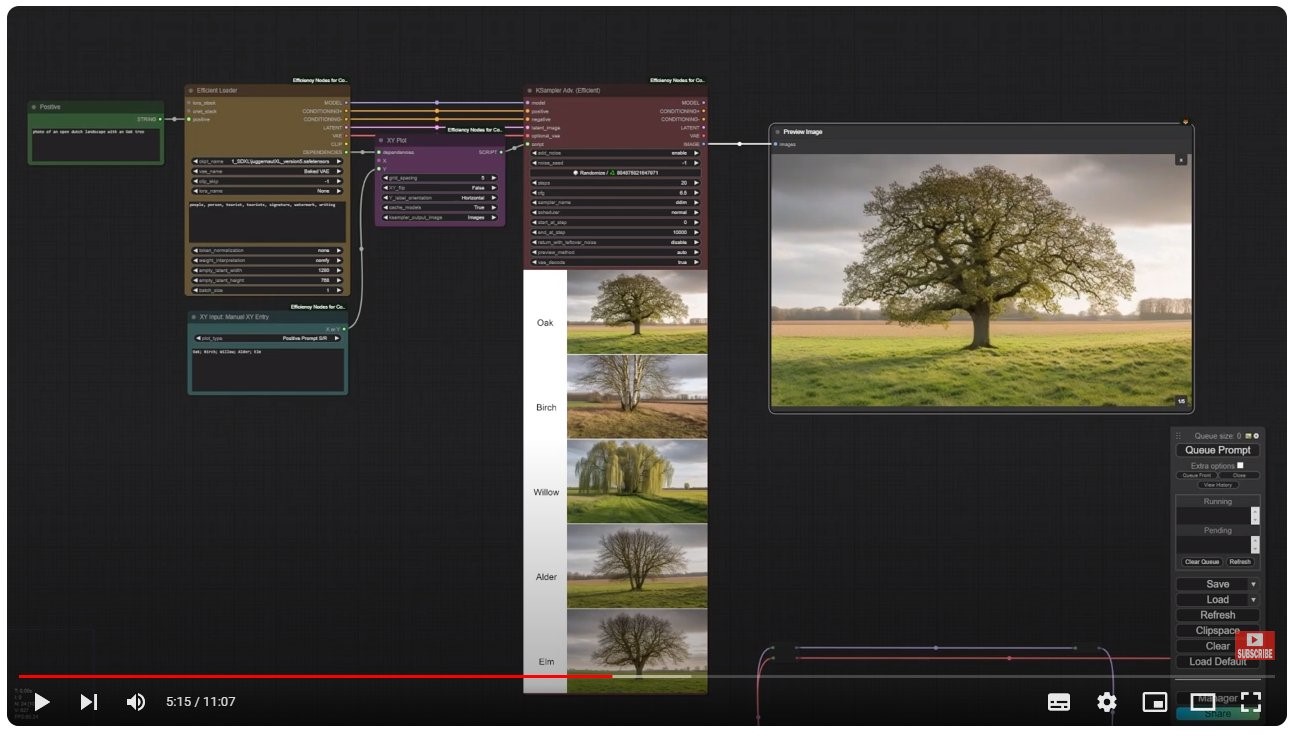Open weight_interpretation comfy dropdown
Image resolution: width=1293 pixels, height=738 pixels.
(267, 260)
